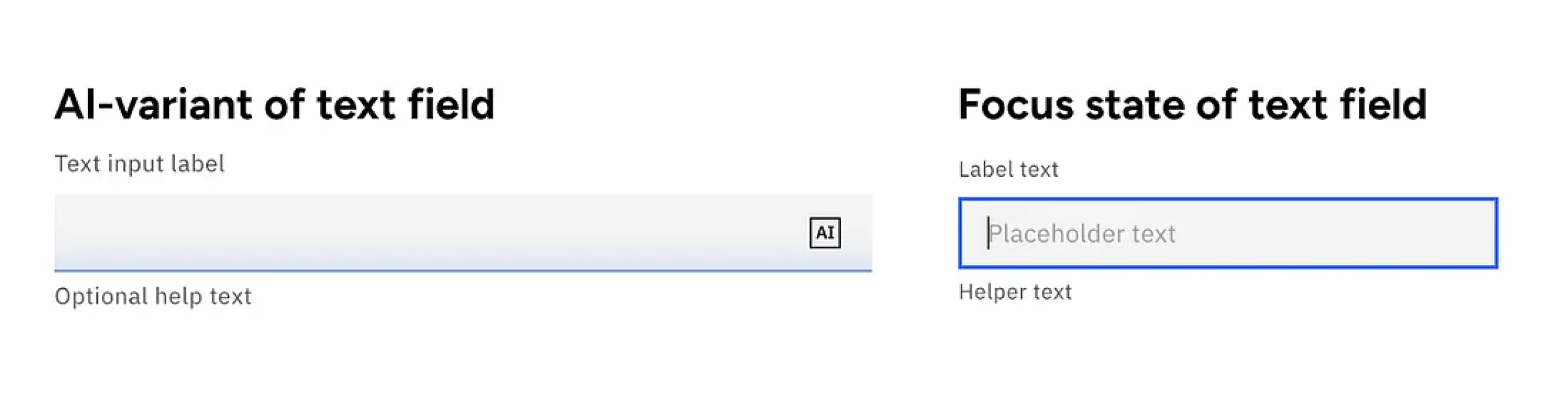Click the "Label text" field label
Image resolution: width=1568 pixels, height=398 pixels.
pos(1008,170)
